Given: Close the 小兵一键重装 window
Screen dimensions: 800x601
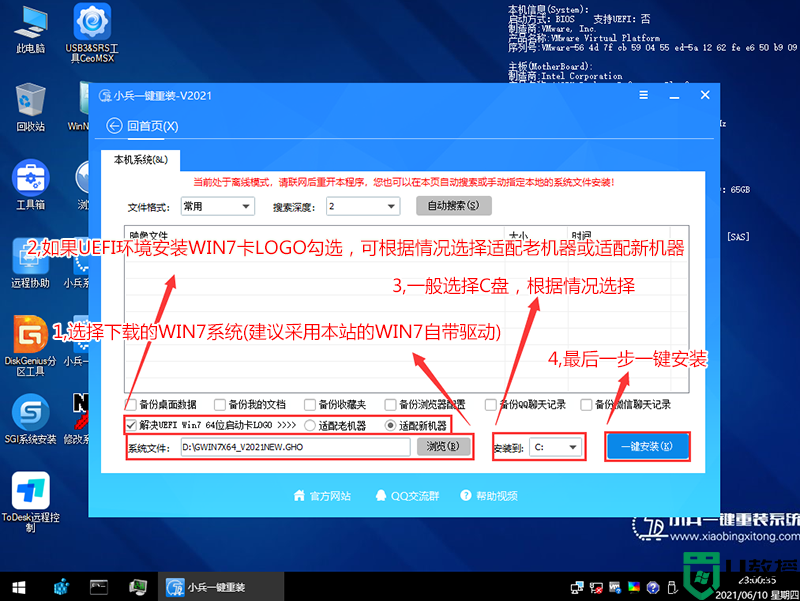Looking at the screenshot, I should coord(705,95).
